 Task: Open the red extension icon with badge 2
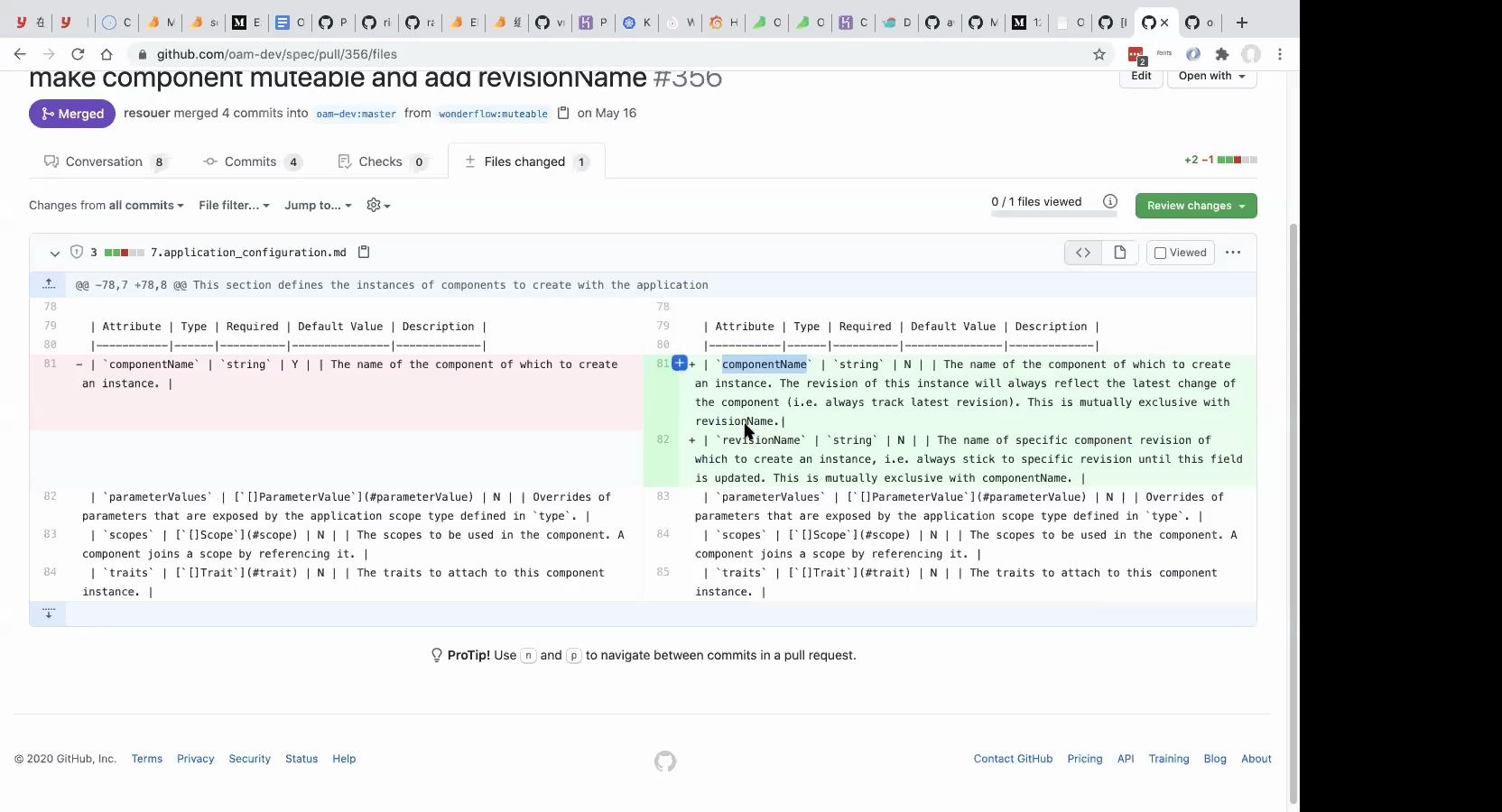coord(1136,55)
